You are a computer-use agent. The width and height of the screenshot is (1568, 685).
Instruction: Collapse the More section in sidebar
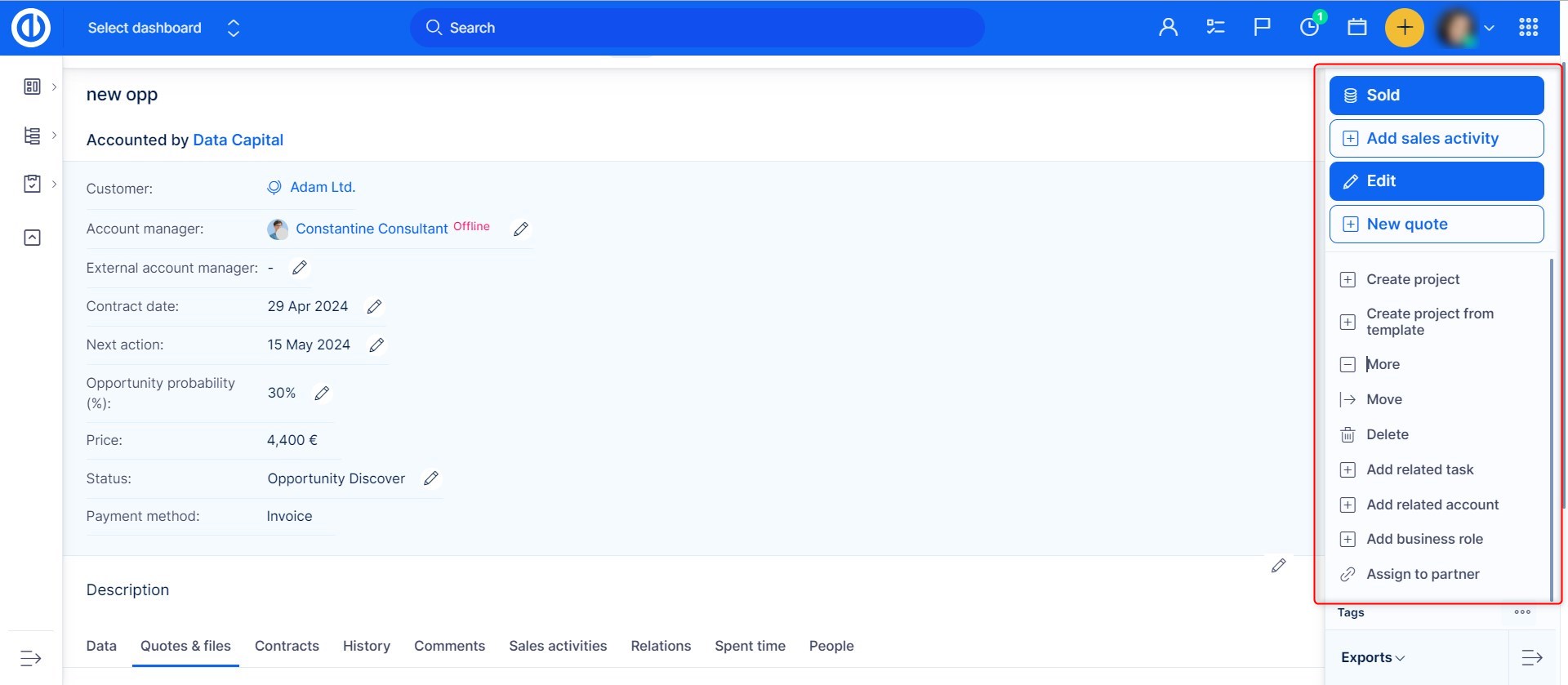coord(1382,364)
